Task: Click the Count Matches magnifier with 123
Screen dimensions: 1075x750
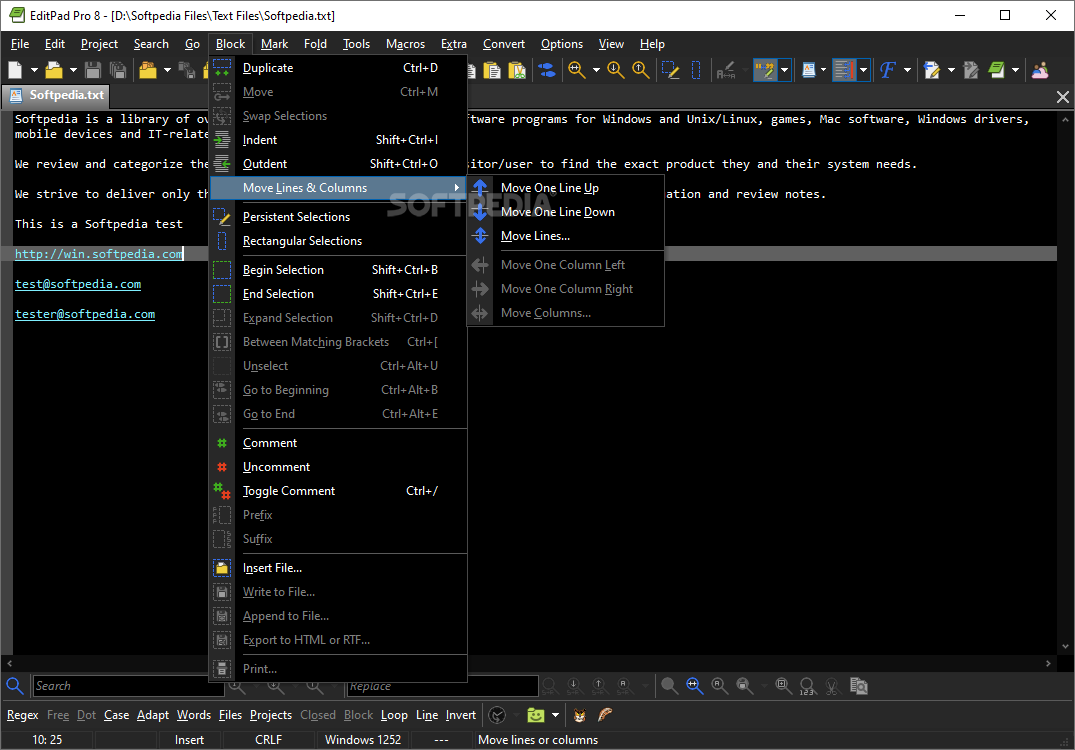Action: [807, 686]
